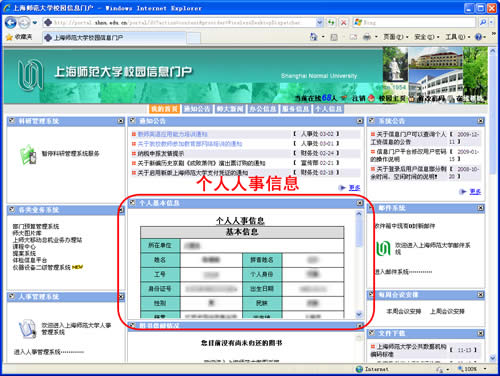Go back with the IE Back arrow

coord(11,23)
